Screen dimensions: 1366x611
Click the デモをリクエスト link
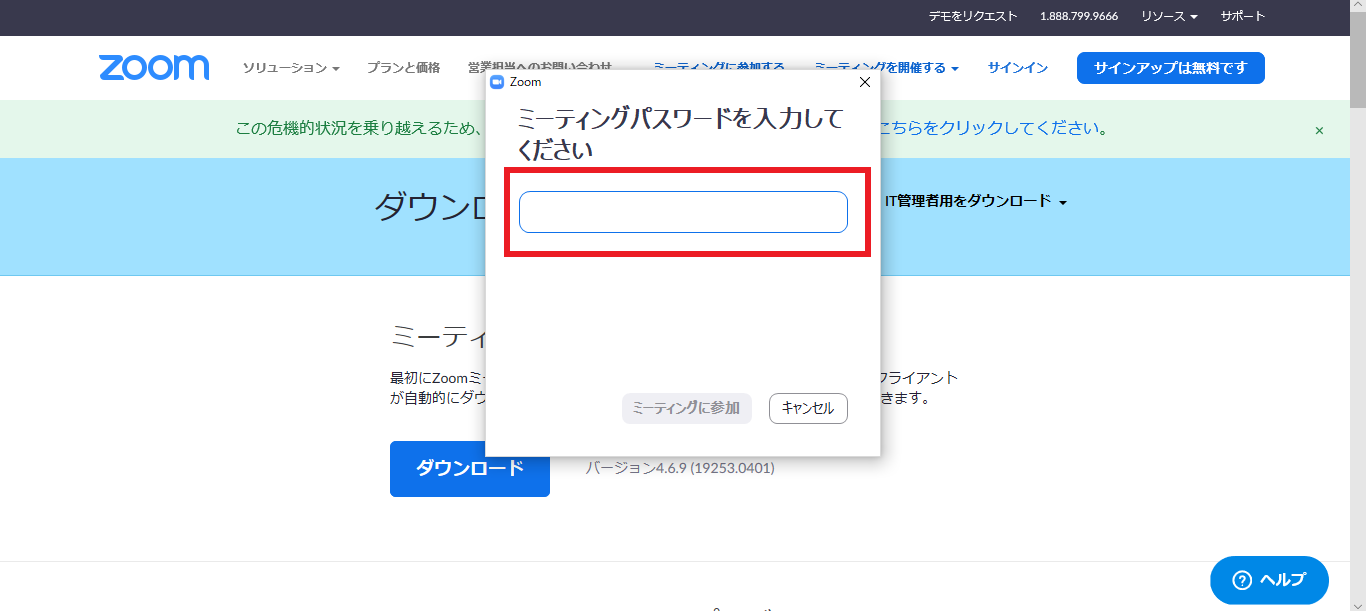click(x=972, y=16)
